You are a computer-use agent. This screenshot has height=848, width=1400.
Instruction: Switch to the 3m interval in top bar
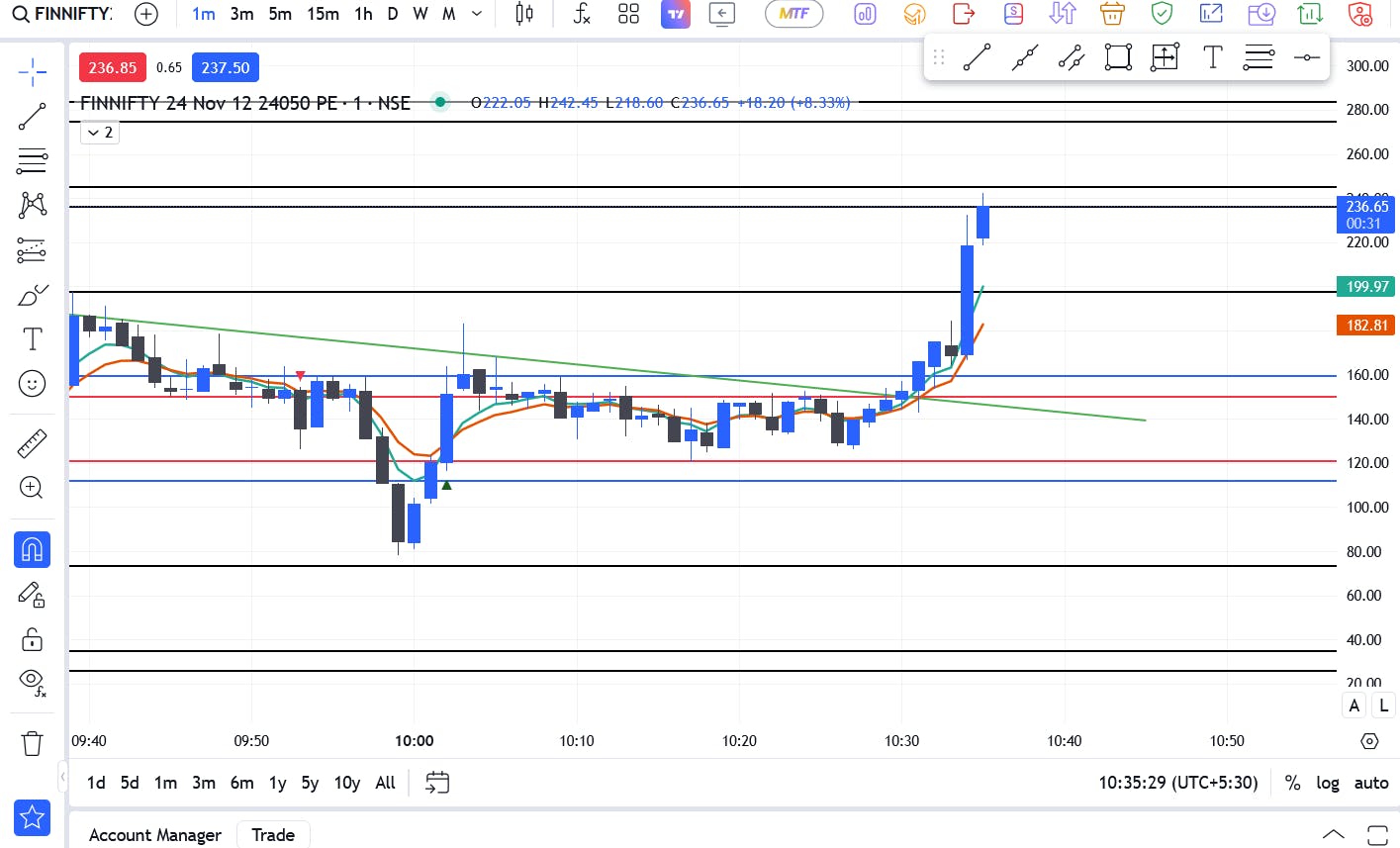241,14
